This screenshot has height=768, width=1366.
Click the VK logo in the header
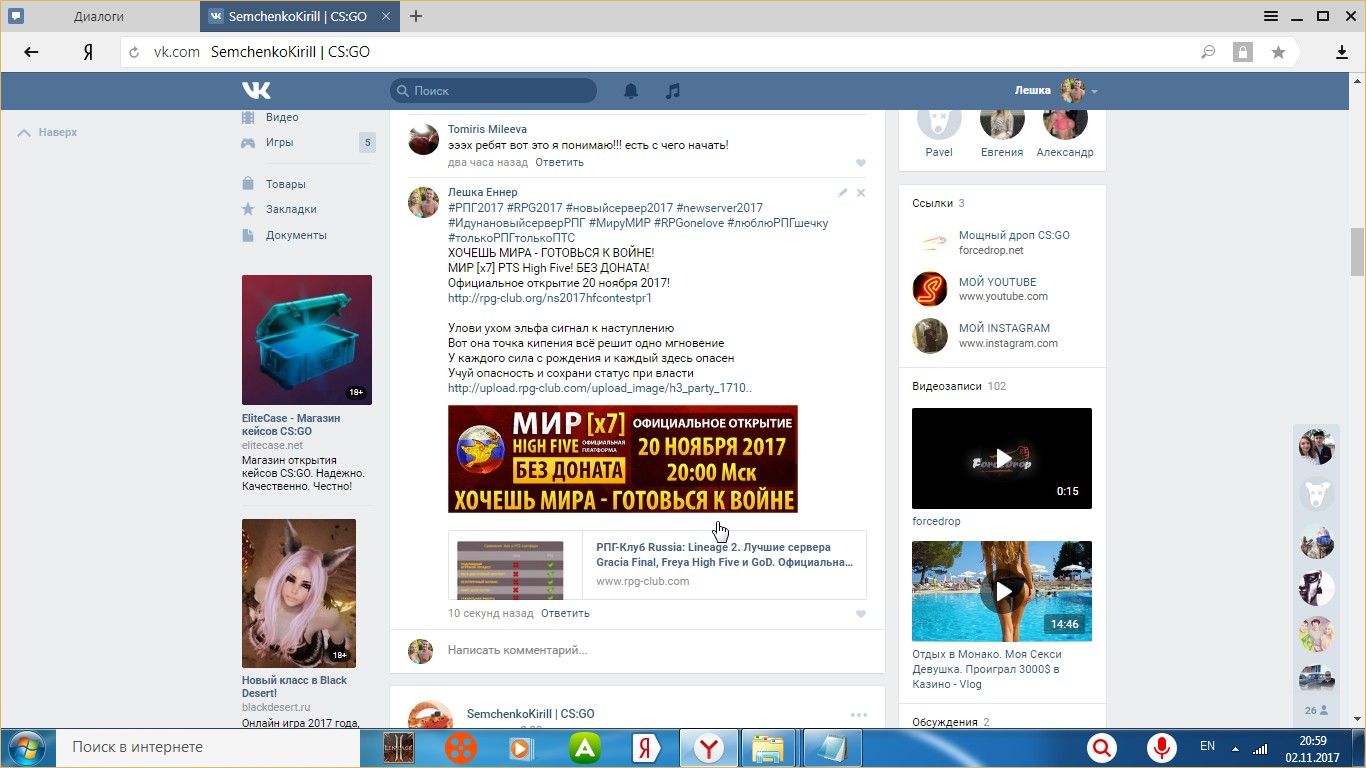click(x=256, y=91)
